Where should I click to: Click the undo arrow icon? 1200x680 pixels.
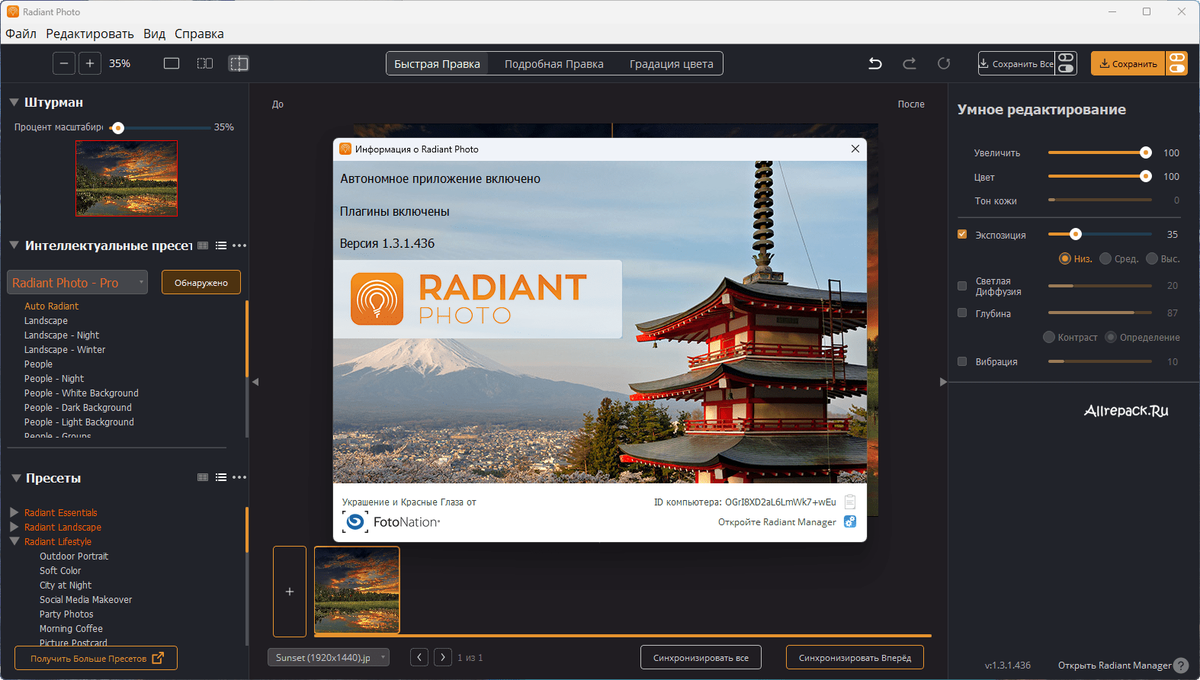pos(875,64)
